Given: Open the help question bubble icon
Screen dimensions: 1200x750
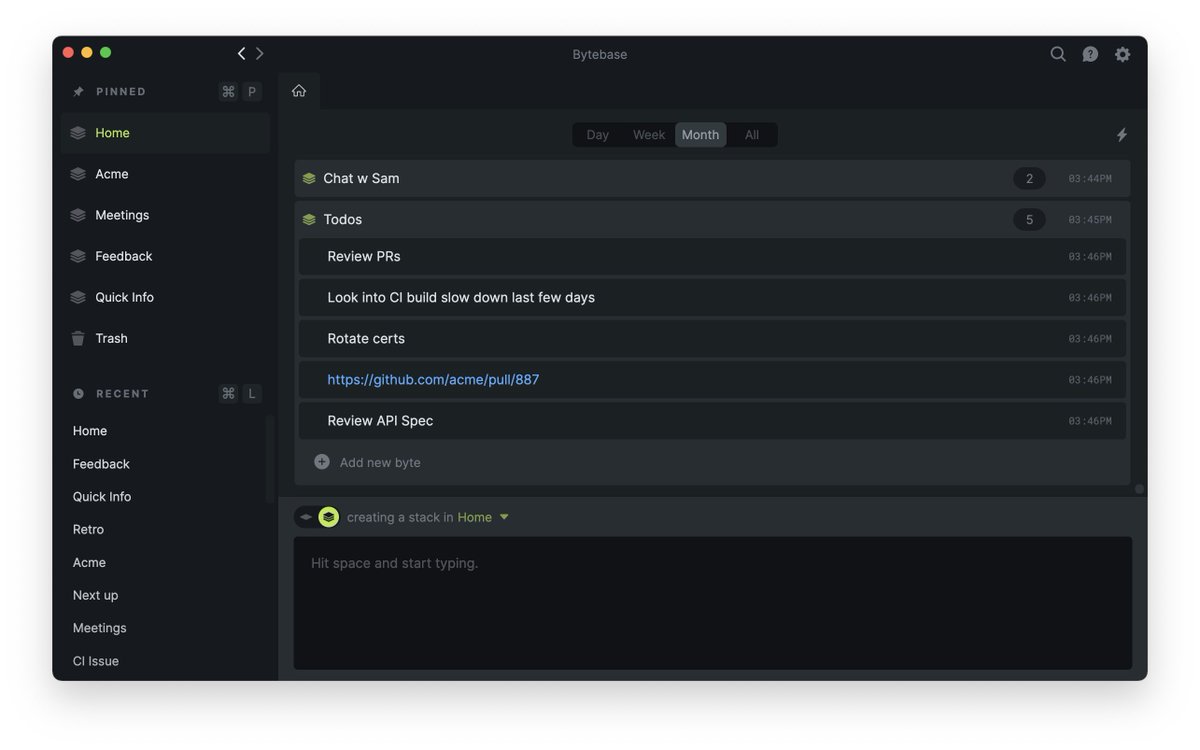Looking at the screenshot, I should click(1090, 54).
